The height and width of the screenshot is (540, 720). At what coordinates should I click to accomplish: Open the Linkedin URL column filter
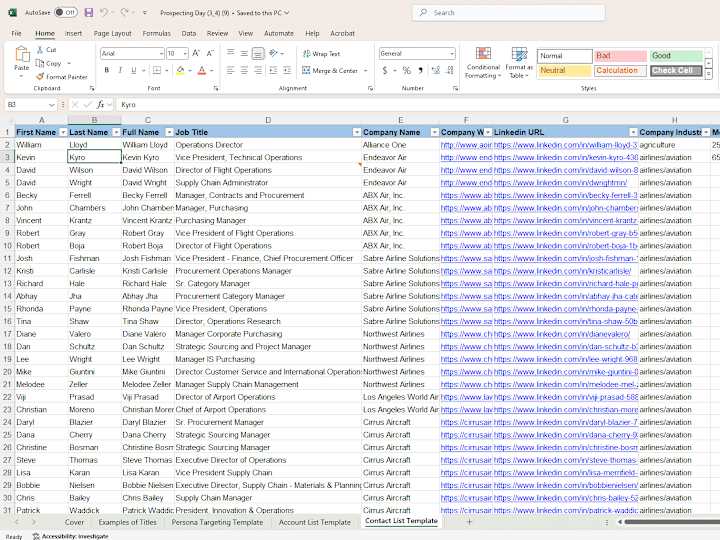tap(633, 132)
